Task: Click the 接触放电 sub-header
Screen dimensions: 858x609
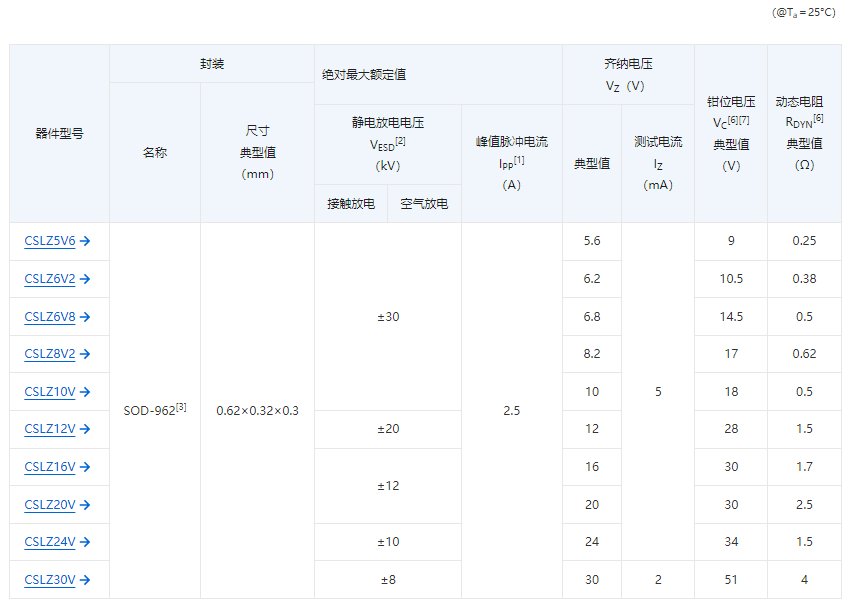Action: (x=351, y=204)
